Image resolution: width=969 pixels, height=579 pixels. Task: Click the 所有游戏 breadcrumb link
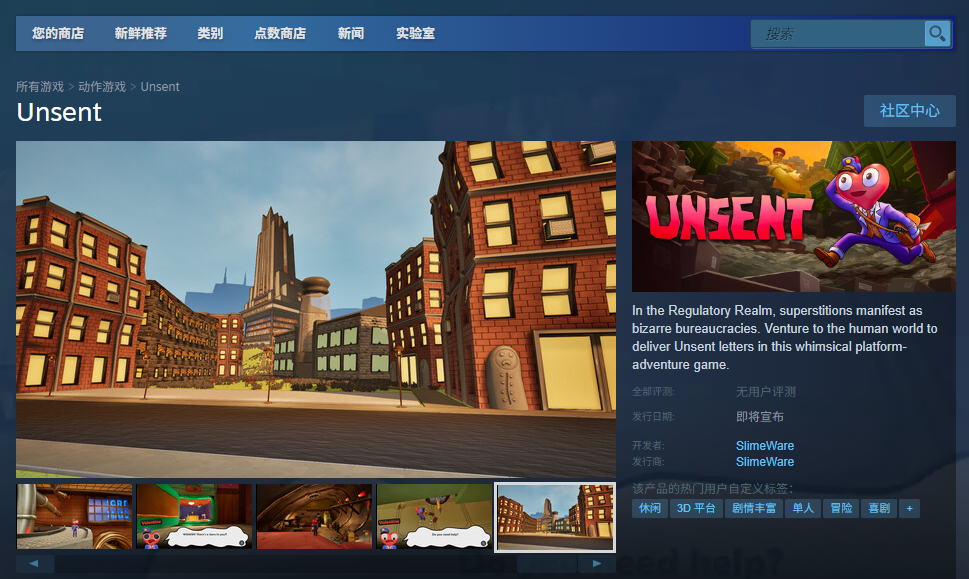point(40,87)
